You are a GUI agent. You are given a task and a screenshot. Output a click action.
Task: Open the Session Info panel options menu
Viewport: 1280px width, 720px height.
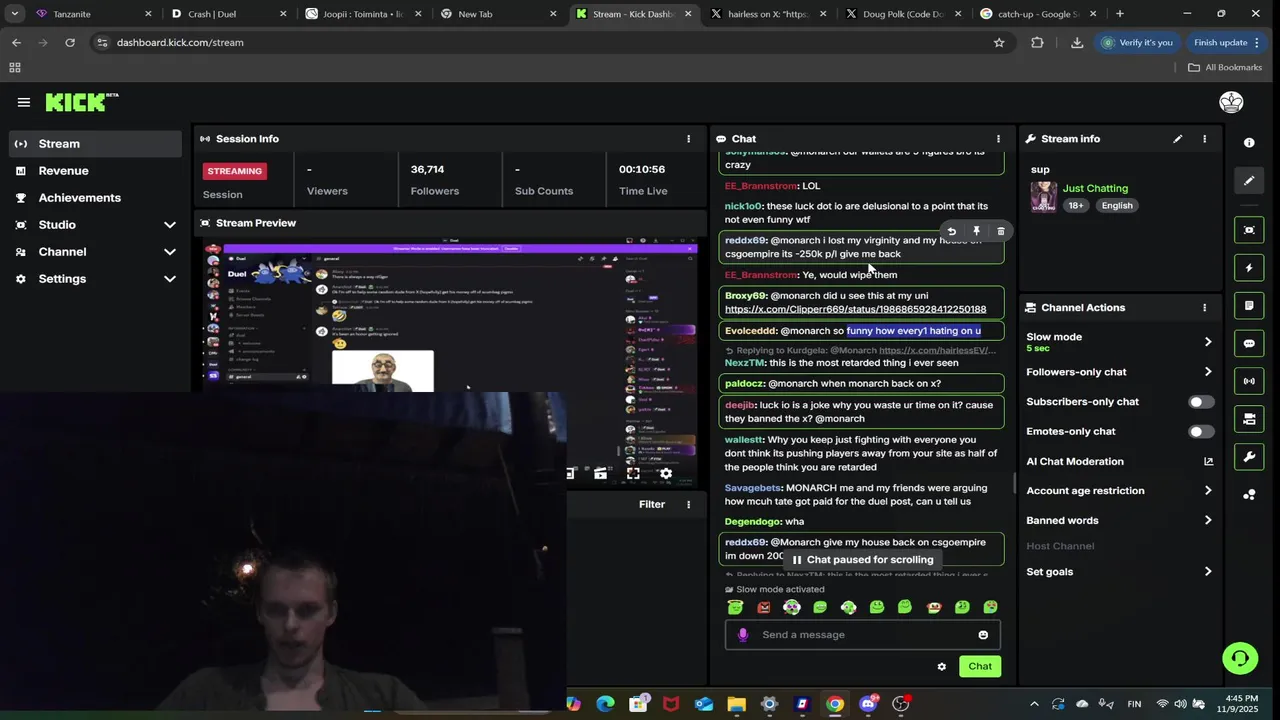click(688, 139)
